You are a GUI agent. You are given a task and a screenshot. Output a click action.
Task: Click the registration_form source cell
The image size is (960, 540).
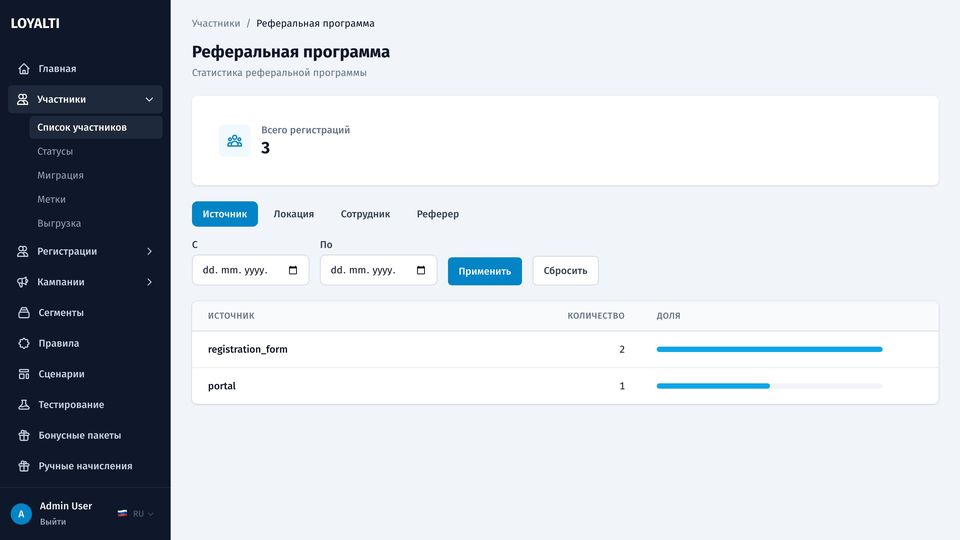pos(247,349)
